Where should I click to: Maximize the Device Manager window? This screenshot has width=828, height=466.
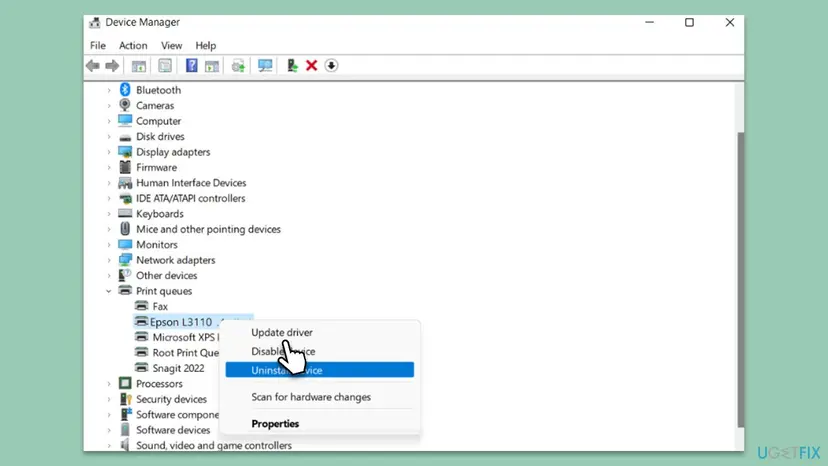(689, 22)
